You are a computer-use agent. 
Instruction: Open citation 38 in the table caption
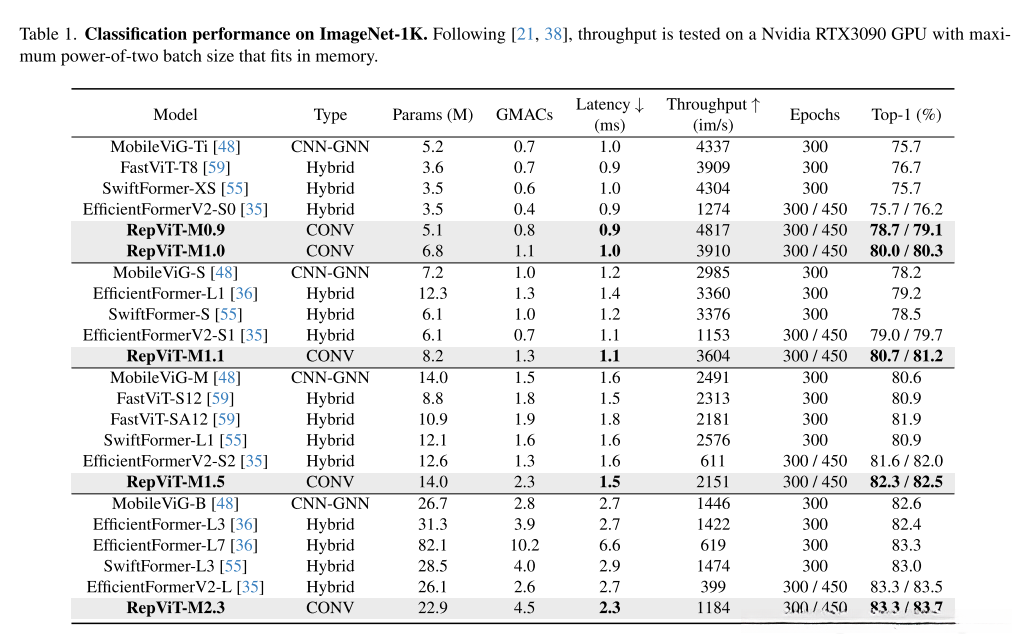click(549, 35)
